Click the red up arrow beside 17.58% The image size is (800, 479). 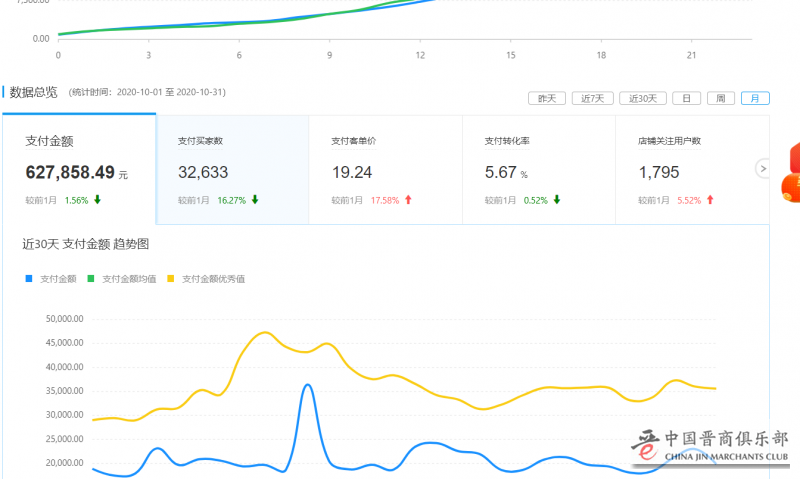pyautogui.click(x=408, y=200)
